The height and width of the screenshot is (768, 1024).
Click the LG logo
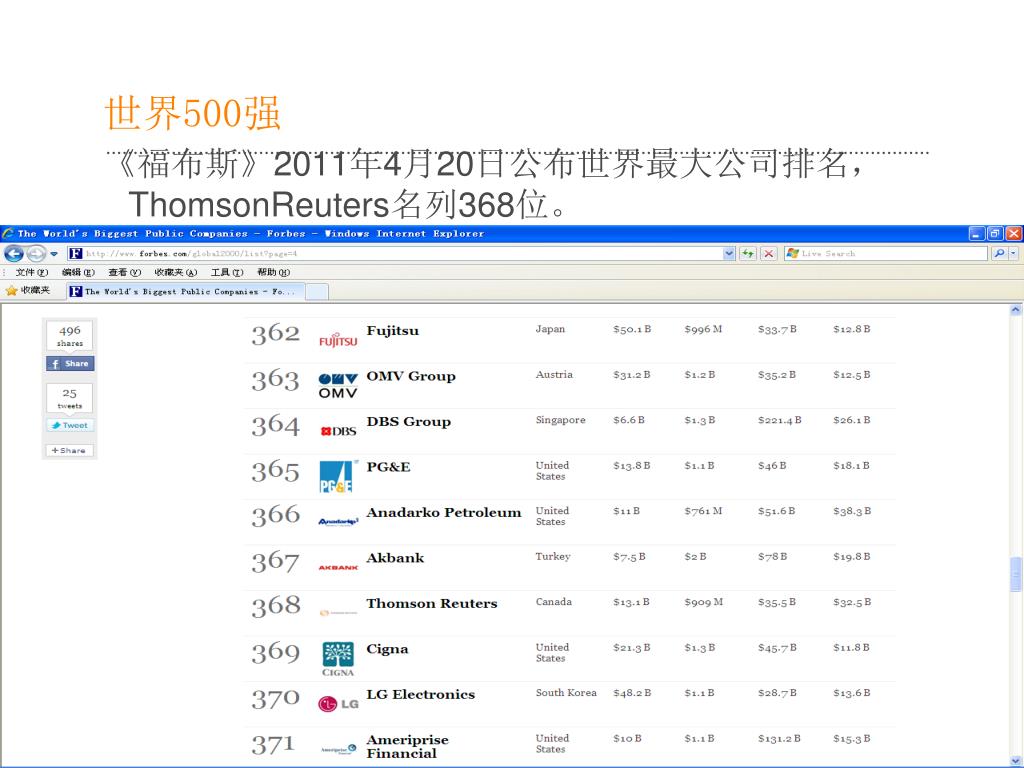pos(338,703)
